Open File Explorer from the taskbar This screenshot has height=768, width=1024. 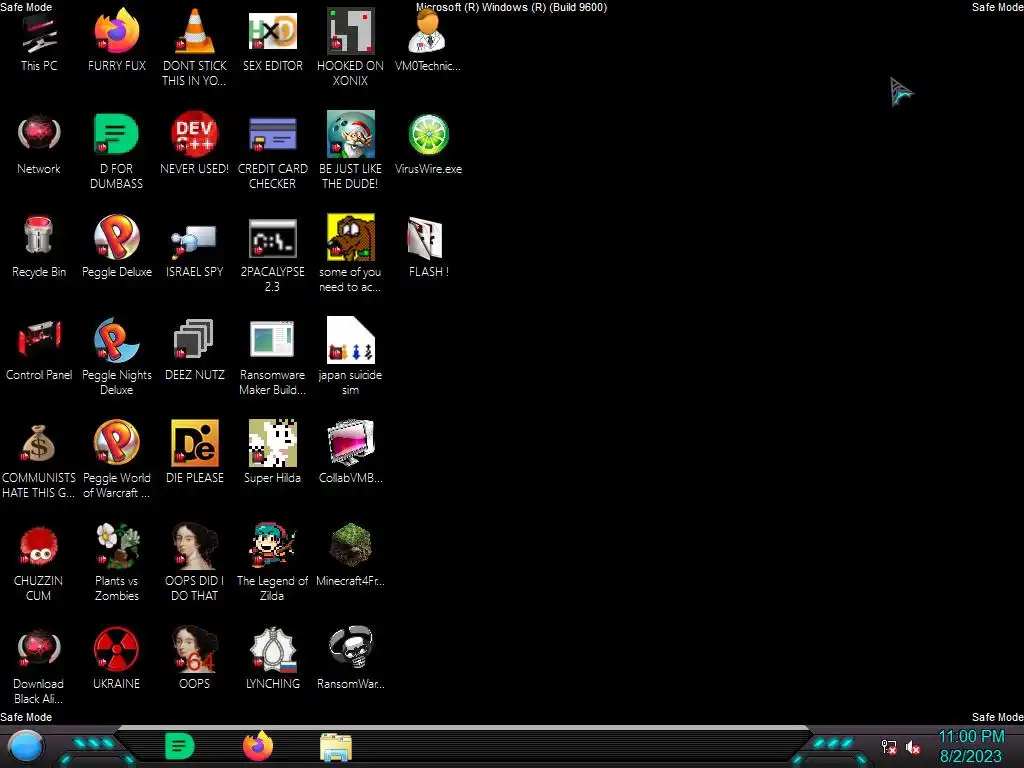336,746
